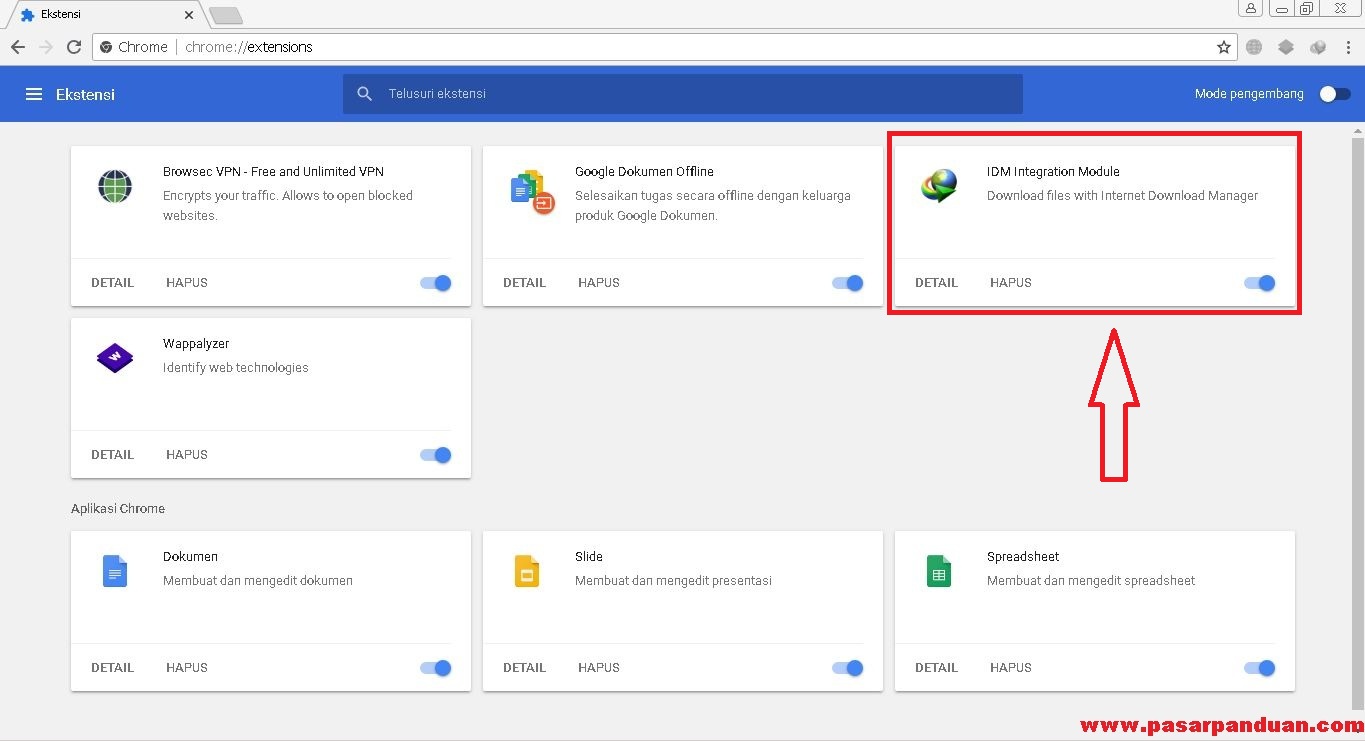Image resolution: width=1365 pixels, height=741 pixels.
Task: Go back with the browser back arrow
Action: [18, 47]
